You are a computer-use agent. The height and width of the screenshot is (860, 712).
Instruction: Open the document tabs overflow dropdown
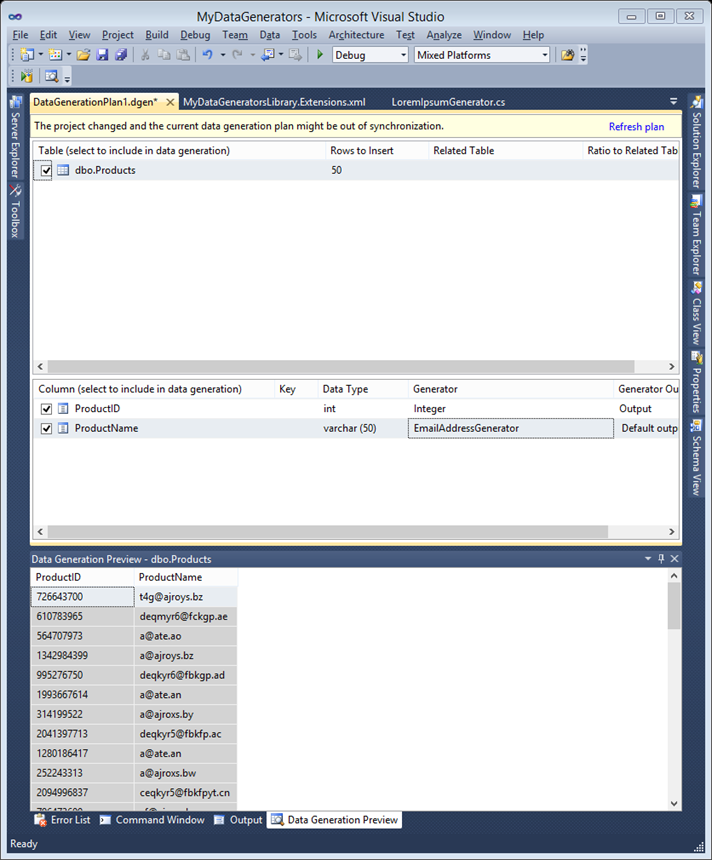coord(673,101)
